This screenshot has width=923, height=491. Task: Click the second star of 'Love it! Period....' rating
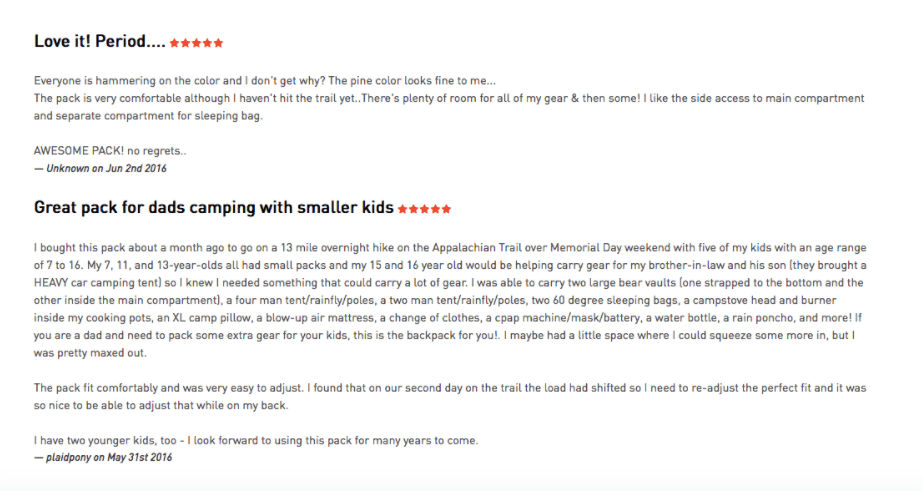pos(185,43)
